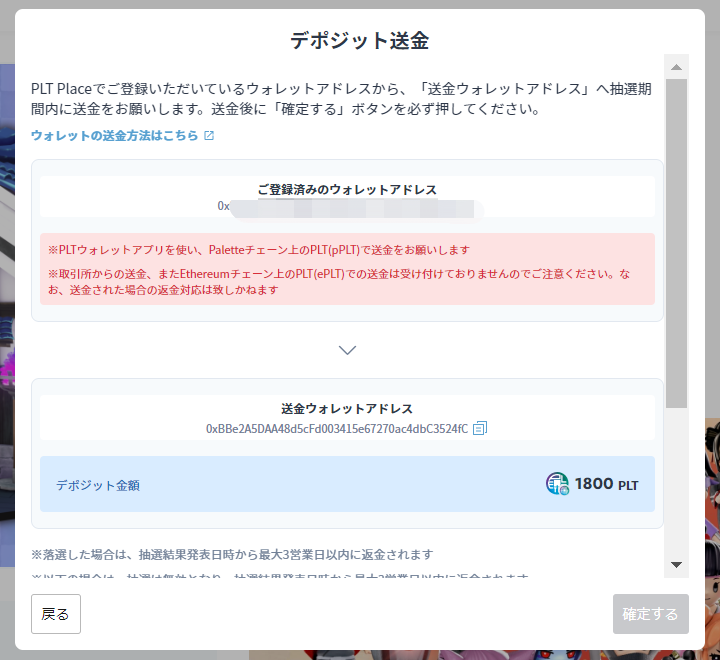This screenshot has height=660, width=720.
Task: Click the down chevron between wallet address cards
Action: (x=347, y=350)
